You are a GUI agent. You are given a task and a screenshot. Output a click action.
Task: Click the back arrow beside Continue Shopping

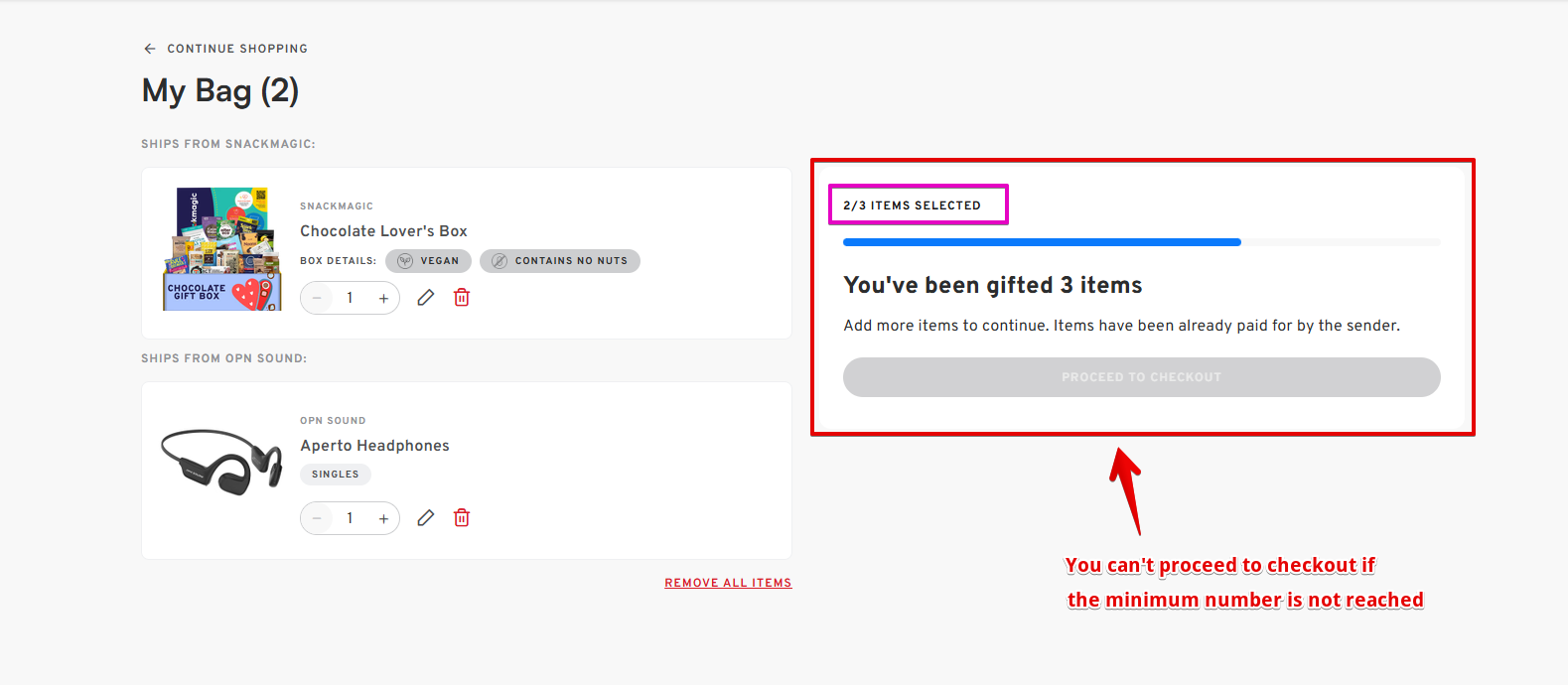[x=150, y=49]
